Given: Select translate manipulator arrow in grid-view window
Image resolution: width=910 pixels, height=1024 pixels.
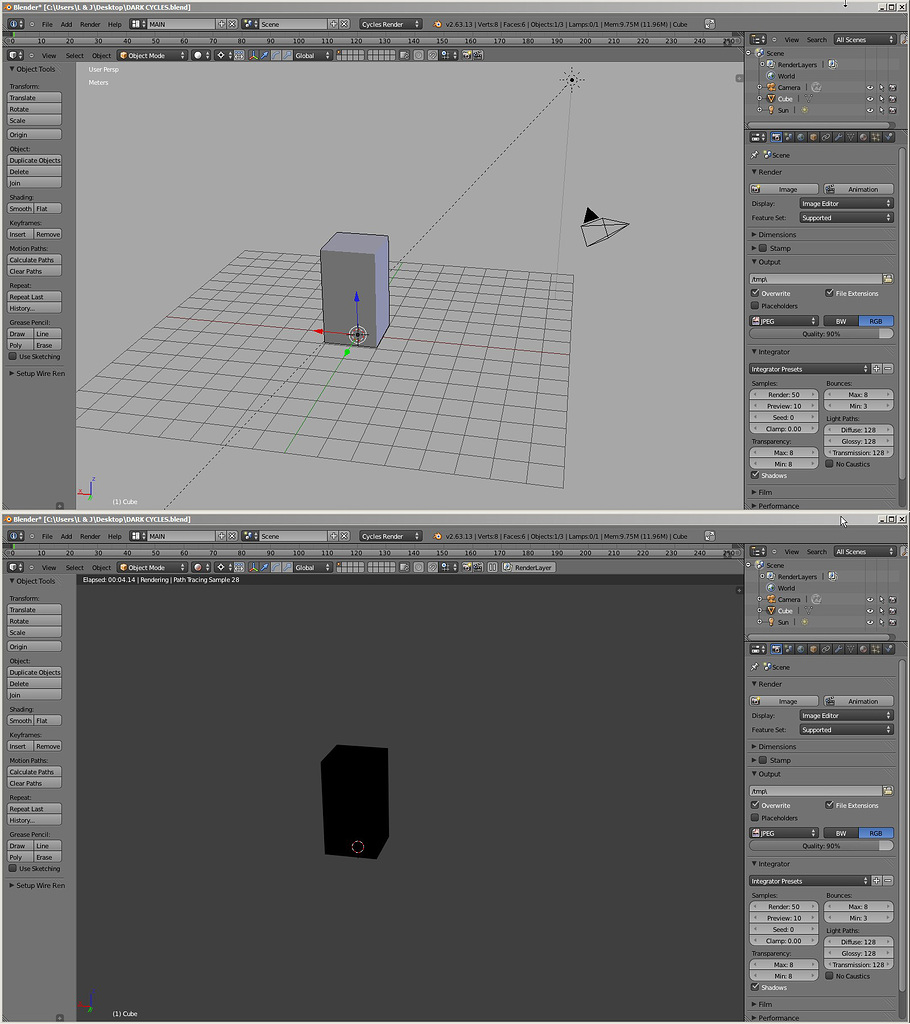Looking at the screenshot, I should click(265, 56).
